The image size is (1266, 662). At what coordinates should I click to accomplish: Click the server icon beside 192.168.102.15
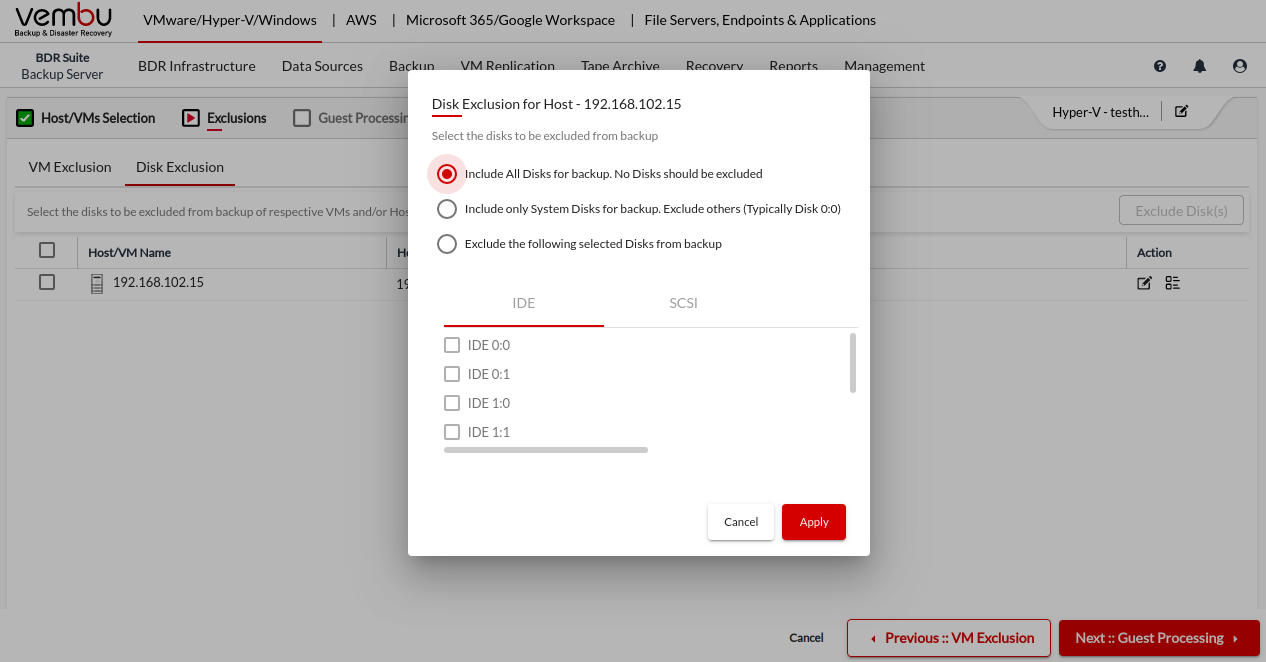[97, 284]
